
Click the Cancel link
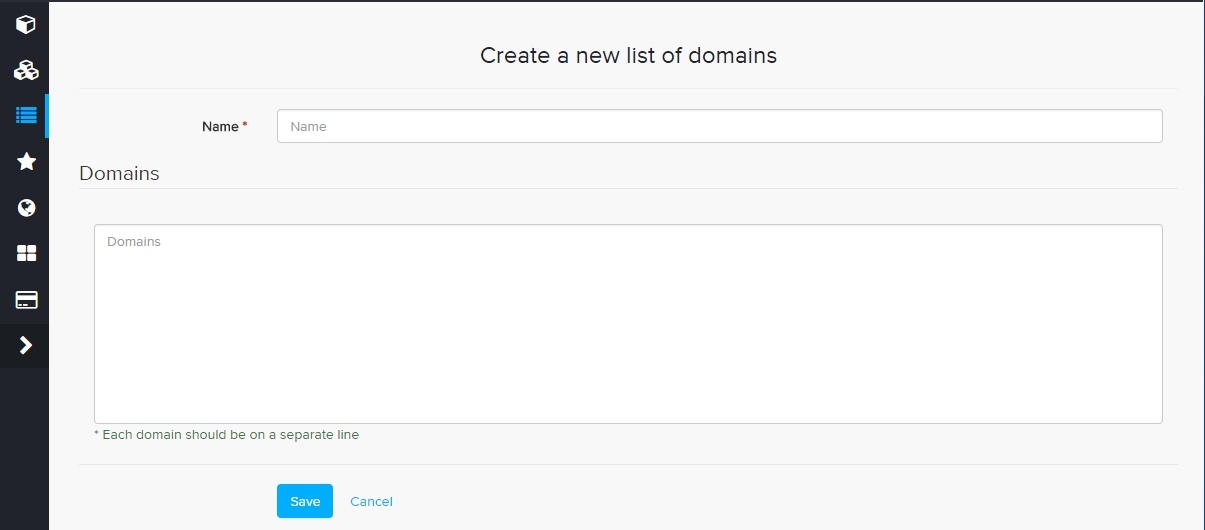(371, 501)
